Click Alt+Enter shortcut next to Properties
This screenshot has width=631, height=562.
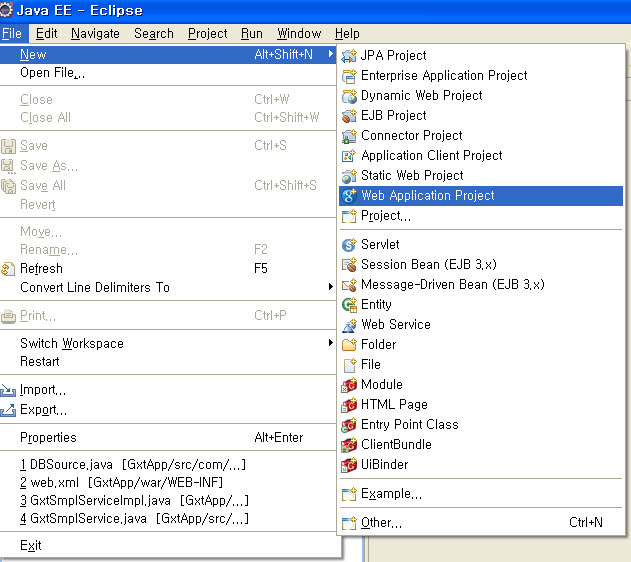(278, 437)
